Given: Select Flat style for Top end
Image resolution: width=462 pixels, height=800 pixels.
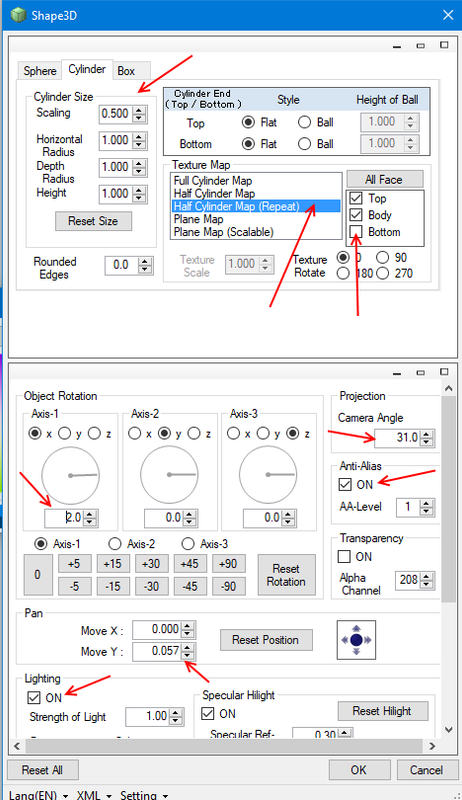Looking at the screenshot, I should pyautogui.click(x=248, y=122).
